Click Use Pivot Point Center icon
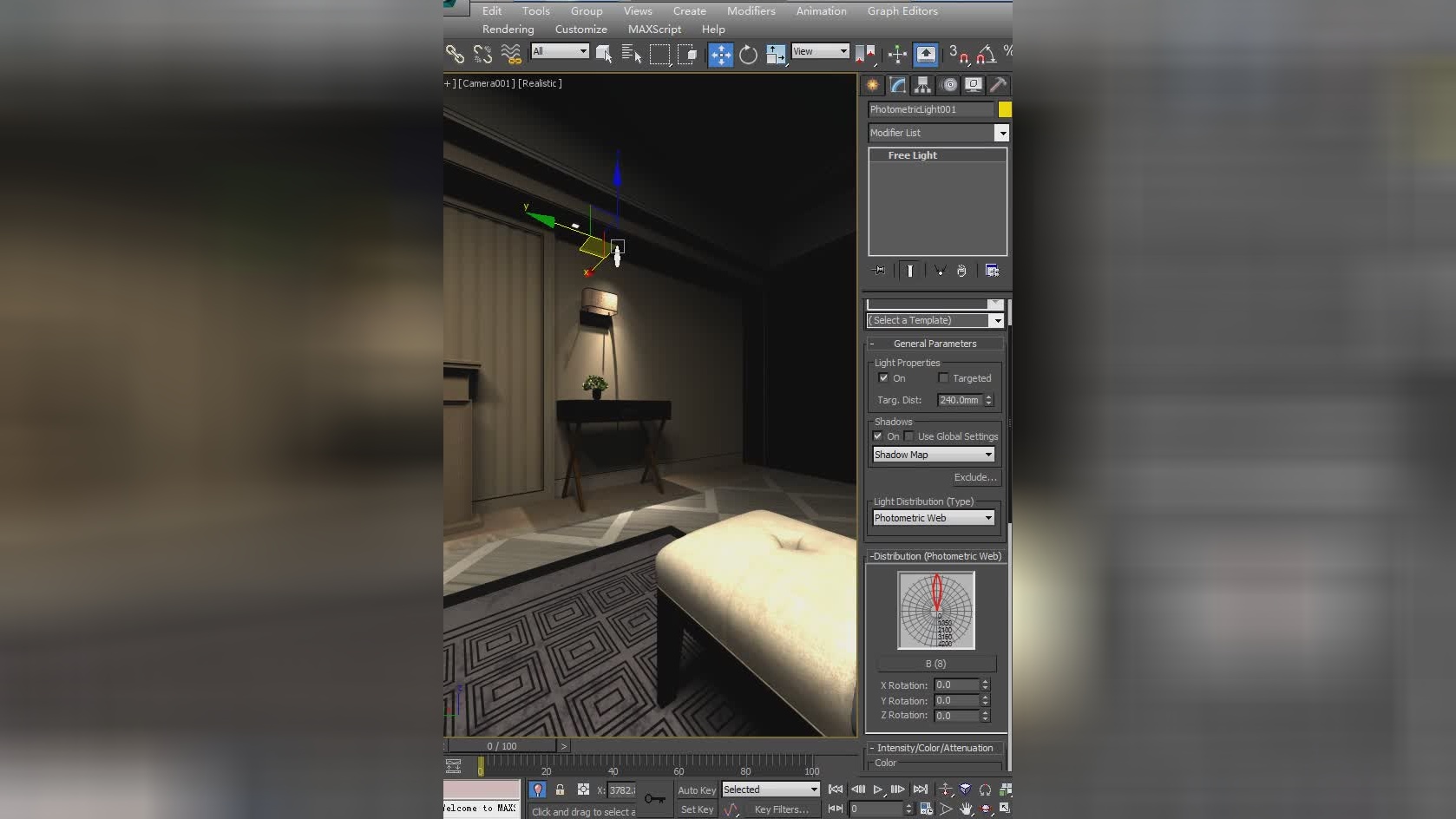The width and height of the screenshot is (1456, 819). tap(865, 55)
